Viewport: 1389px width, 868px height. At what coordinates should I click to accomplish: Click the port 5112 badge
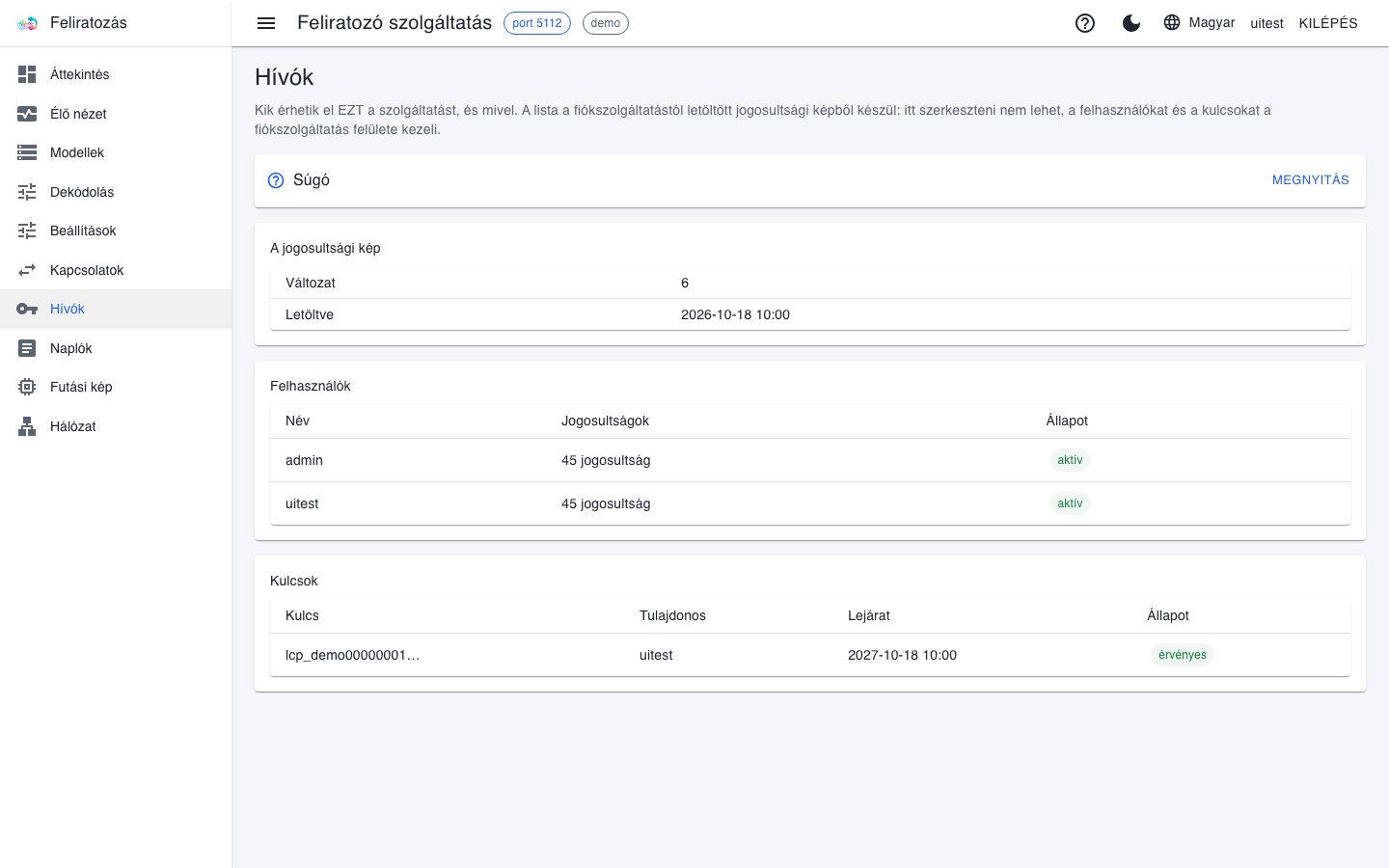tap(537, 23)
